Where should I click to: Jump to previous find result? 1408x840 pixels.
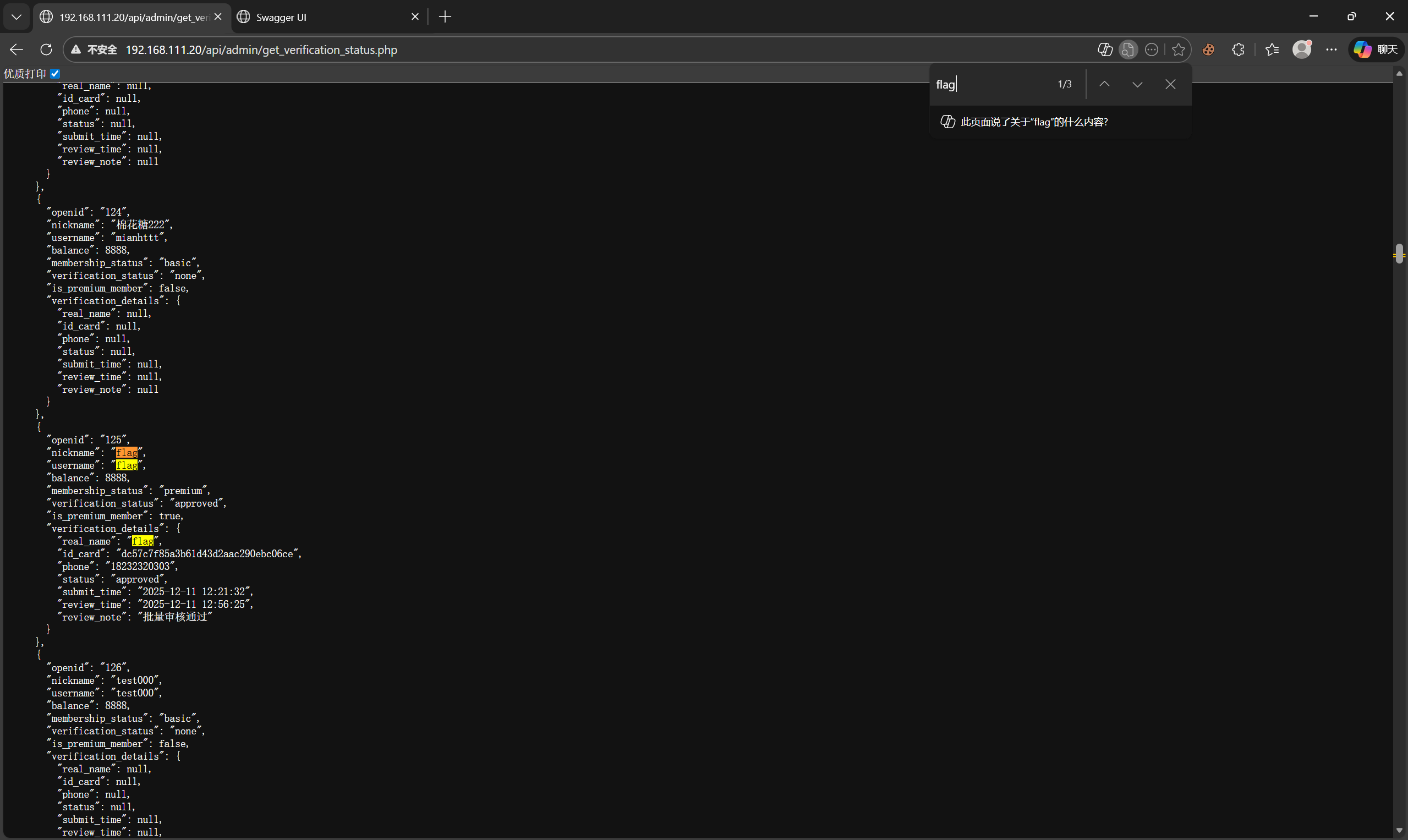pos(1104,84)
